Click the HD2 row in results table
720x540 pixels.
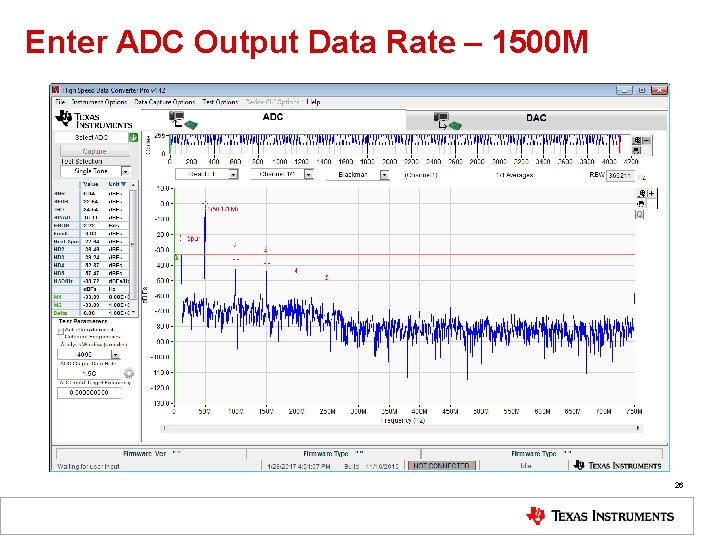pos(91,249)
